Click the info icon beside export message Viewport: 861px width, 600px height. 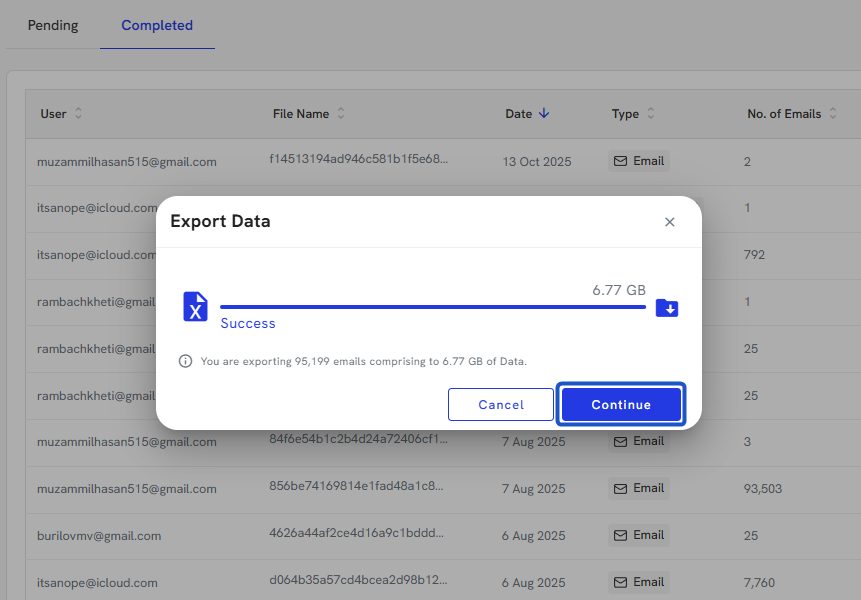pos(185,361)
